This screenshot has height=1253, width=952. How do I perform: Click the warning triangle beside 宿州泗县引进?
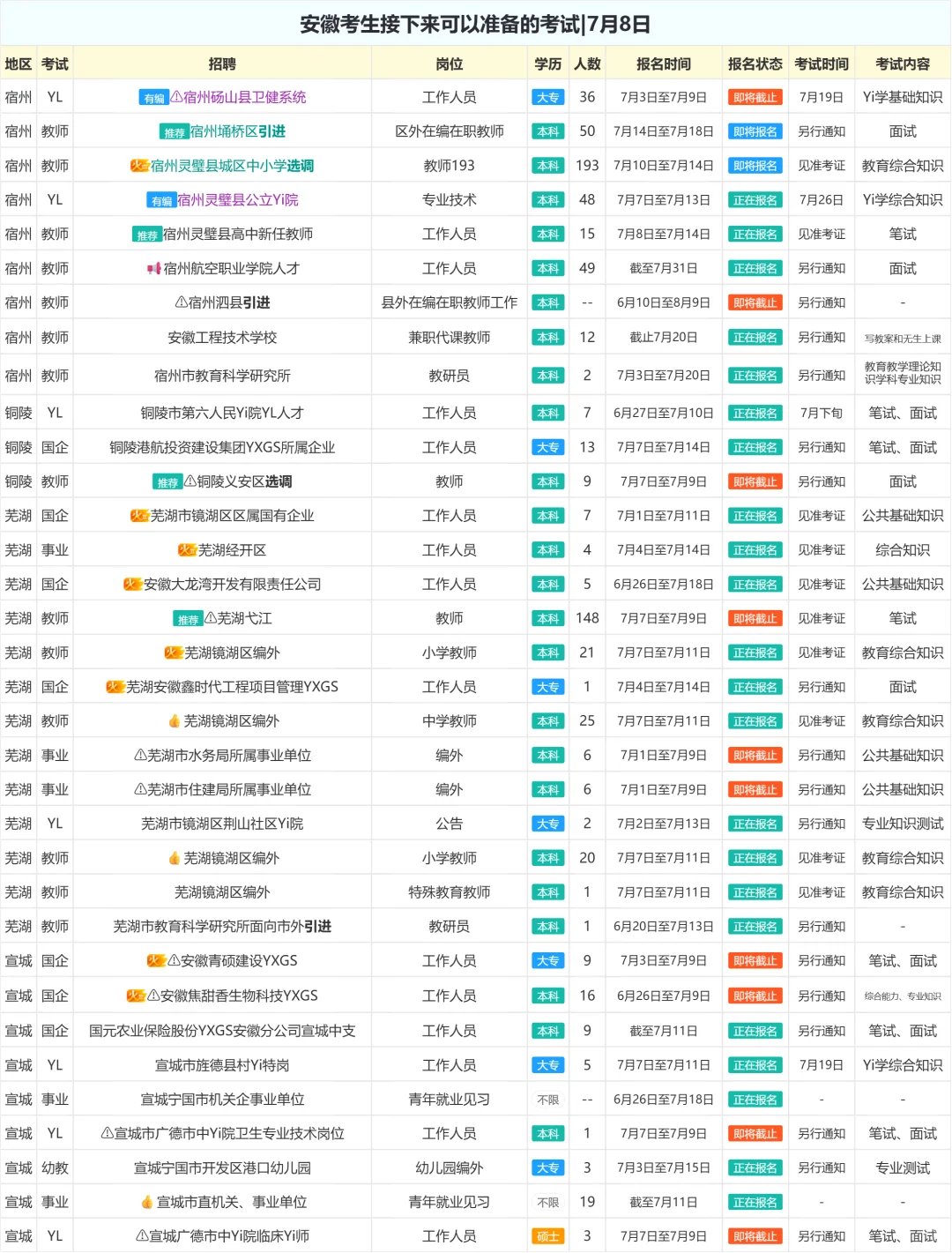point(181,302)
